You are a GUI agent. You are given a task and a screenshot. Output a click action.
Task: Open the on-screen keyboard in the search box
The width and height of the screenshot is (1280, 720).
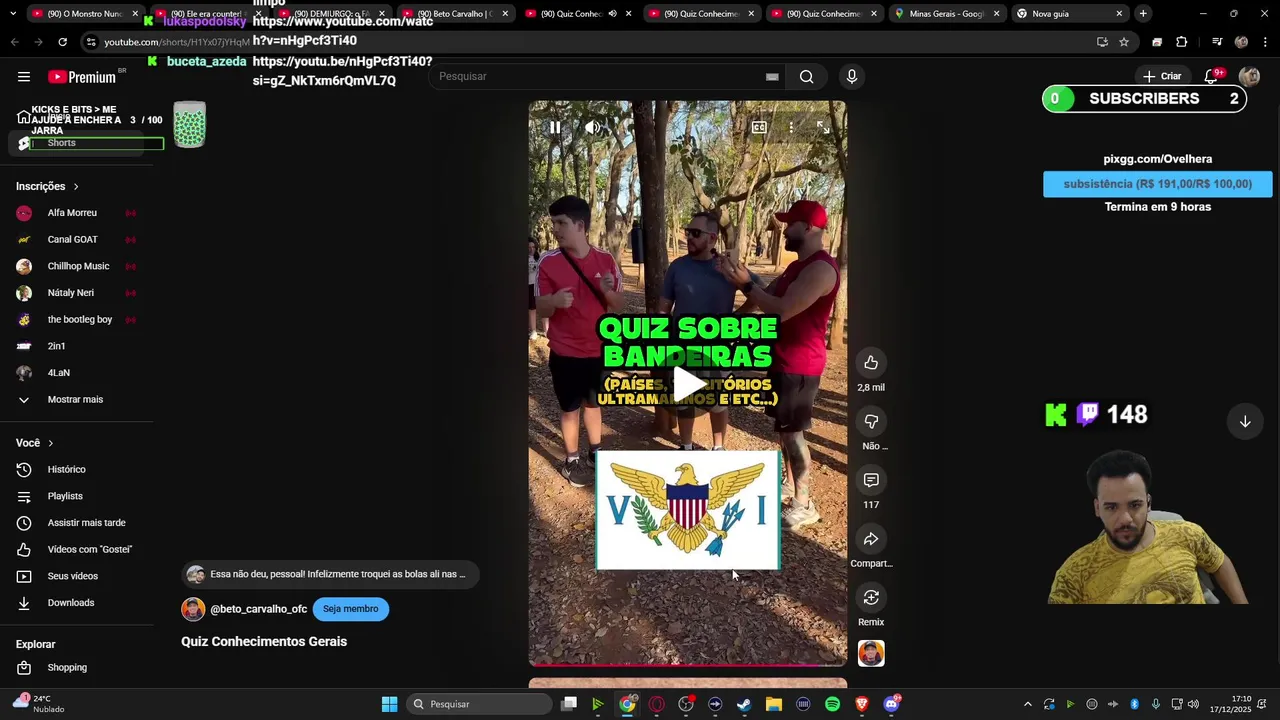point(772,77)
